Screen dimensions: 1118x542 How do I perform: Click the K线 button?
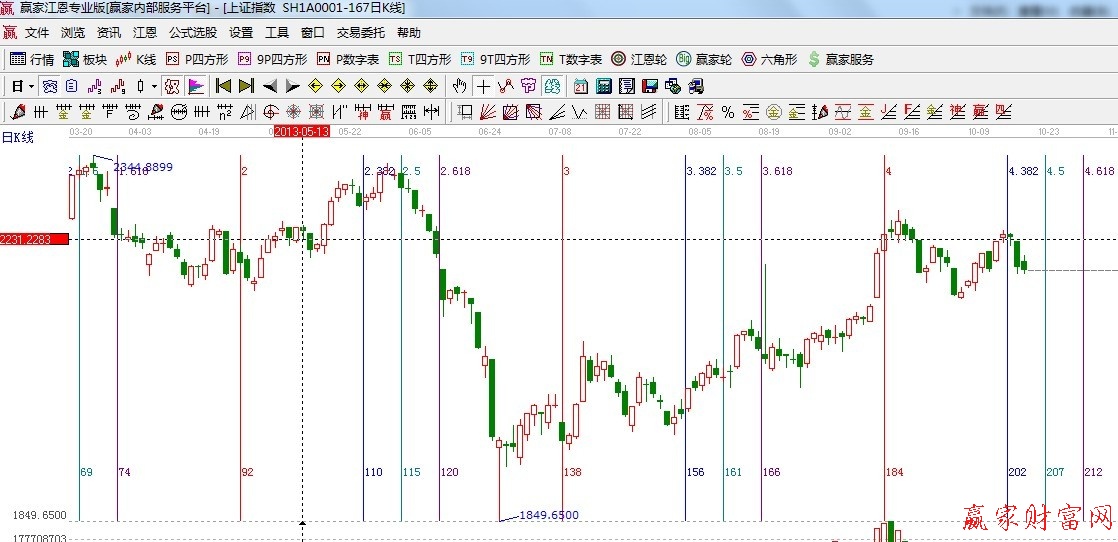(x=136, y=59)
